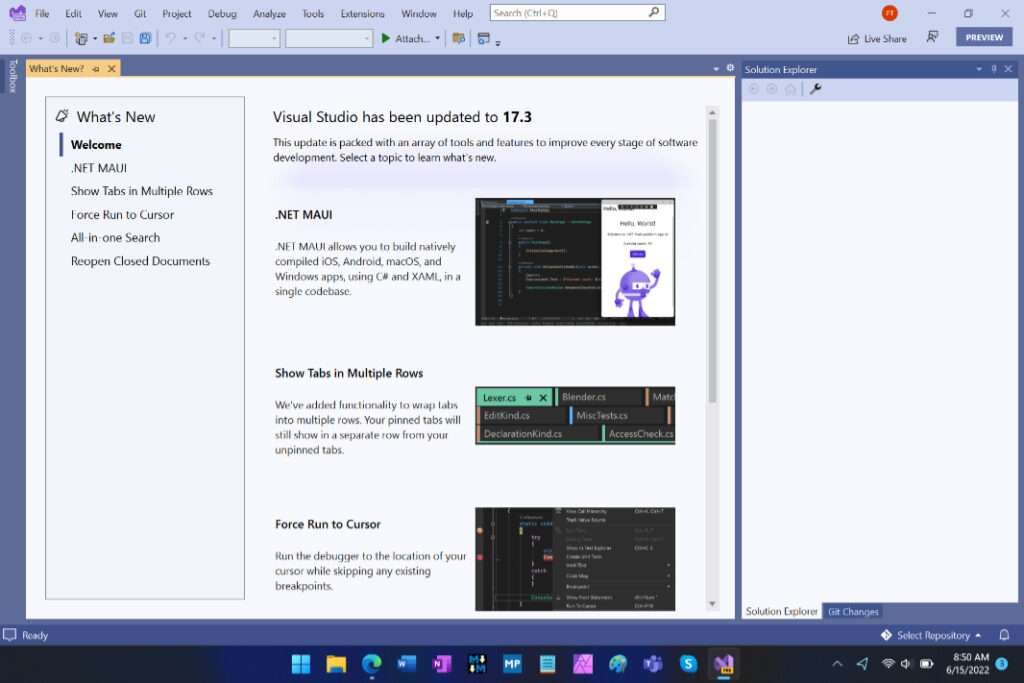
Task: Click the Home icon in Solution Explorer
Action: pos(791,88)
